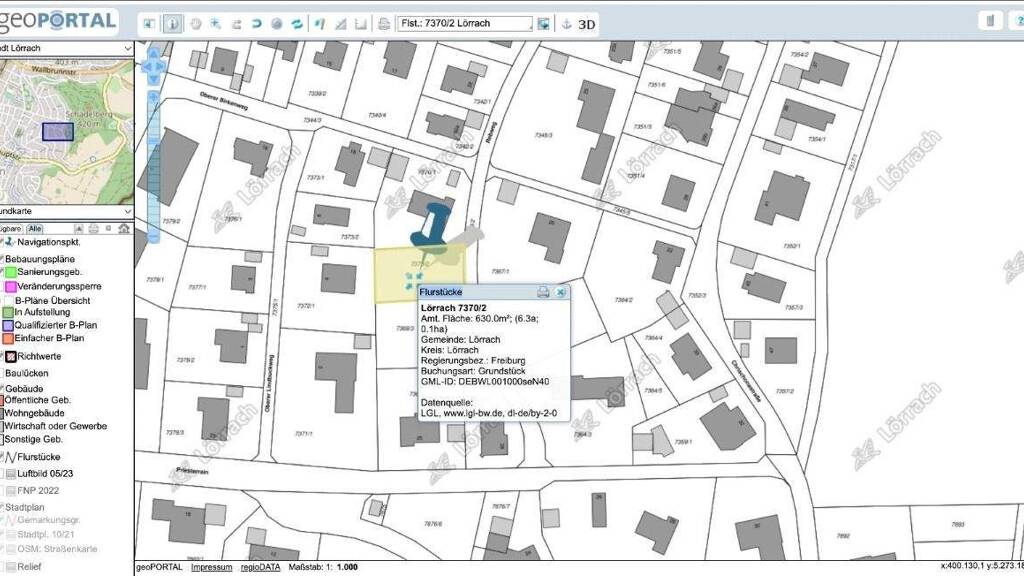
Task: Select the pan hand tool
Action: click(x=195, y=23)
